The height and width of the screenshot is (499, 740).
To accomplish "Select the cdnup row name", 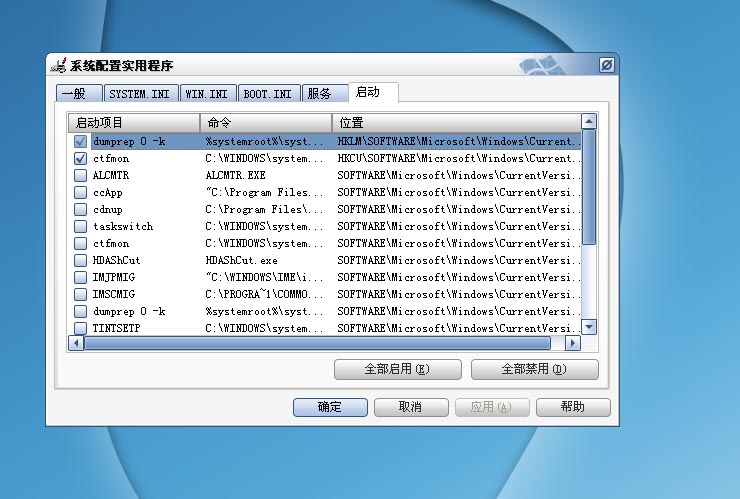I will click(108, 210).
